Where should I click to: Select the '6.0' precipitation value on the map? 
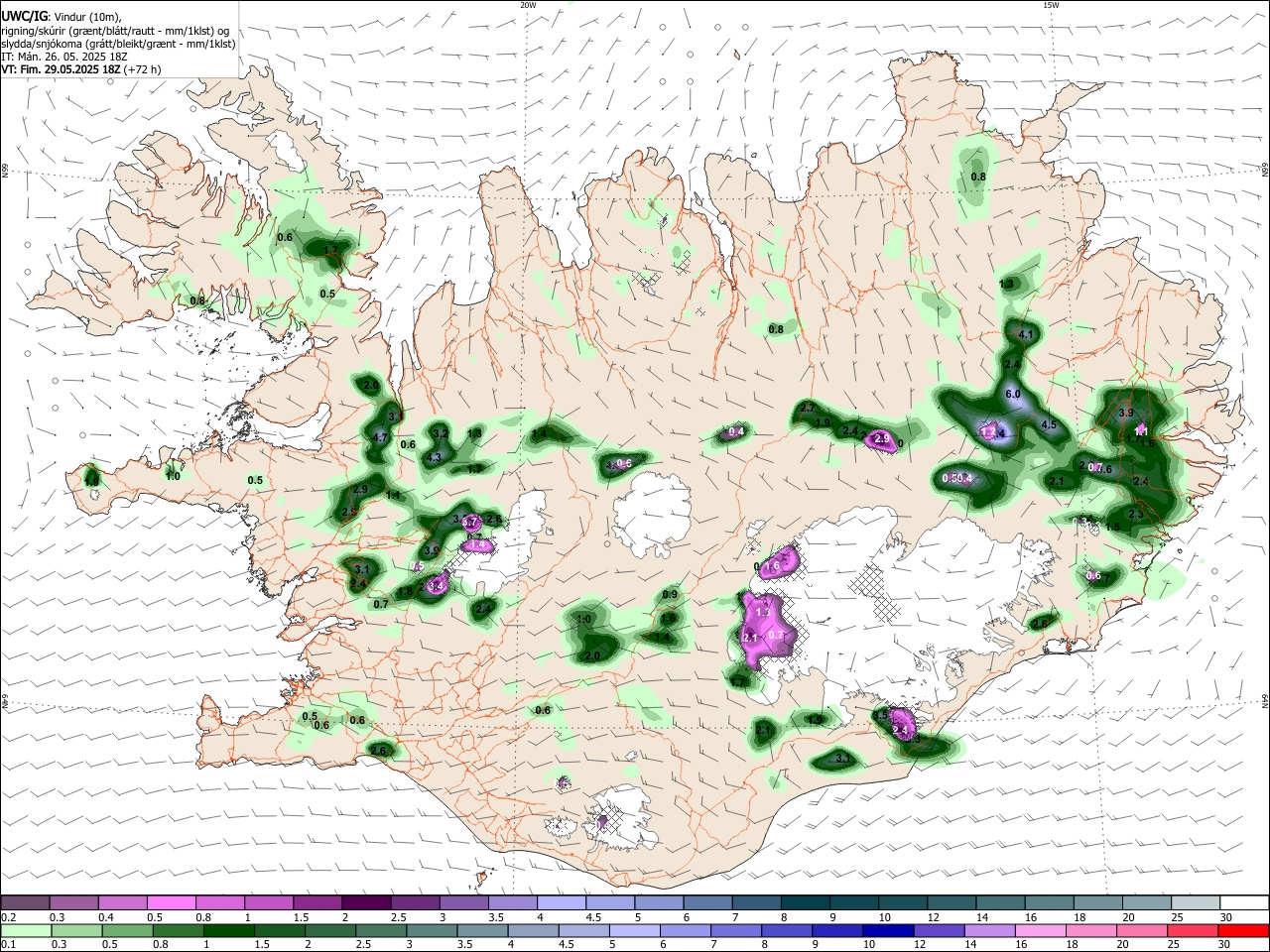(x=1013, y=395)
